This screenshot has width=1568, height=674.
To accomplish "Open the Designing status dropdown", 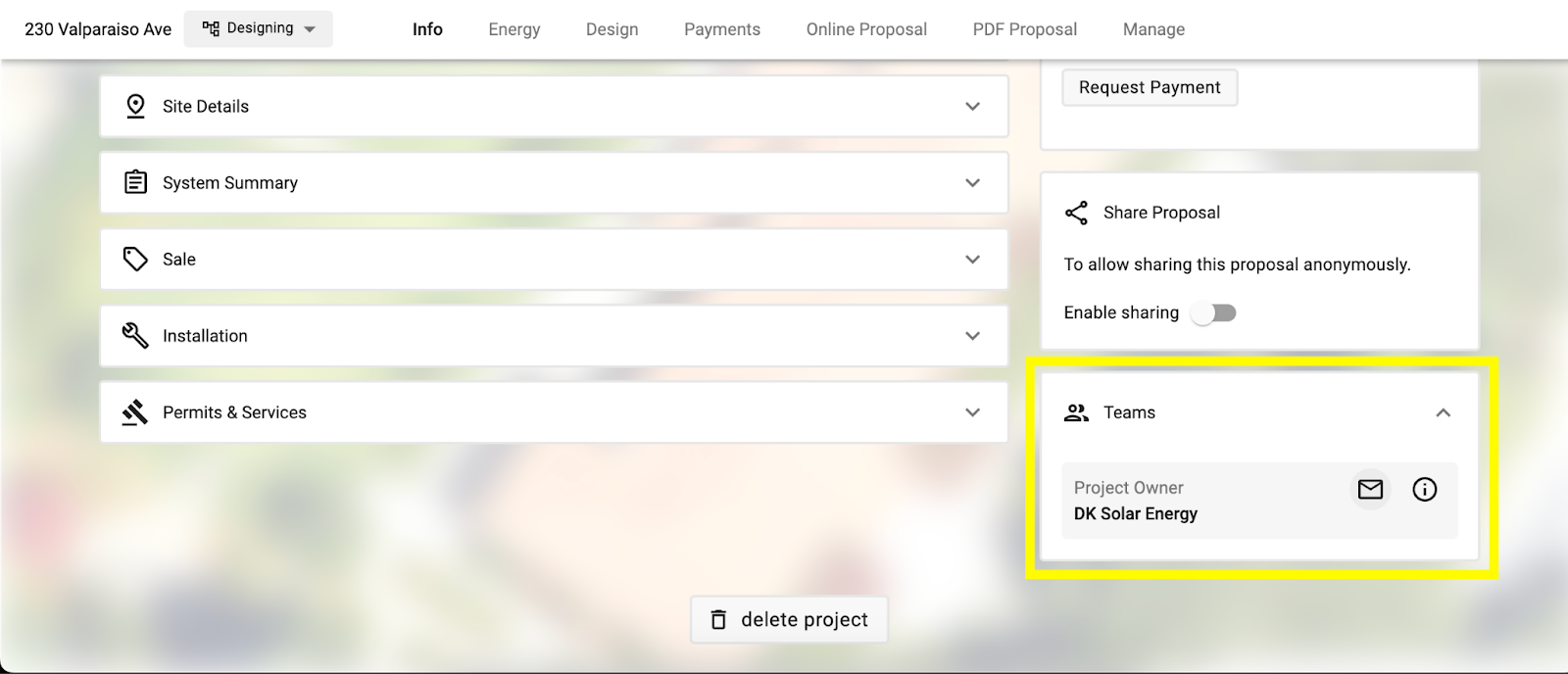I will [x=259, y=28].
